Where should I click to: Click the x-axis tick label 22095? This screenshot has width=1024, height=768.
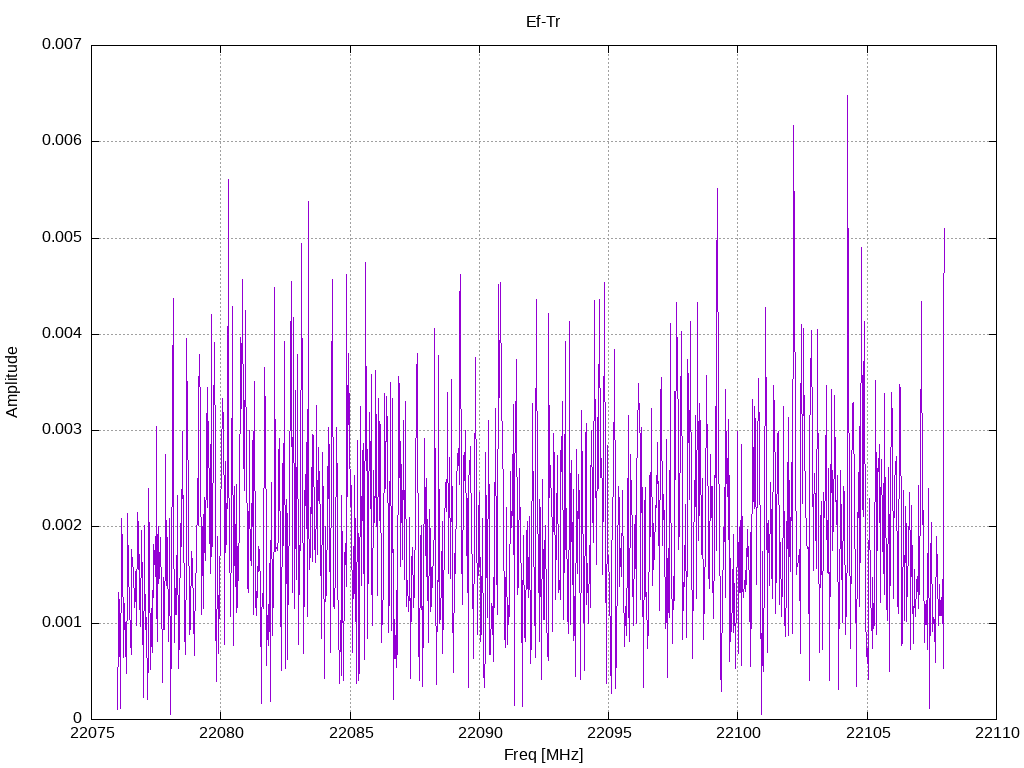pyautogui.click(x=609, y=733)
